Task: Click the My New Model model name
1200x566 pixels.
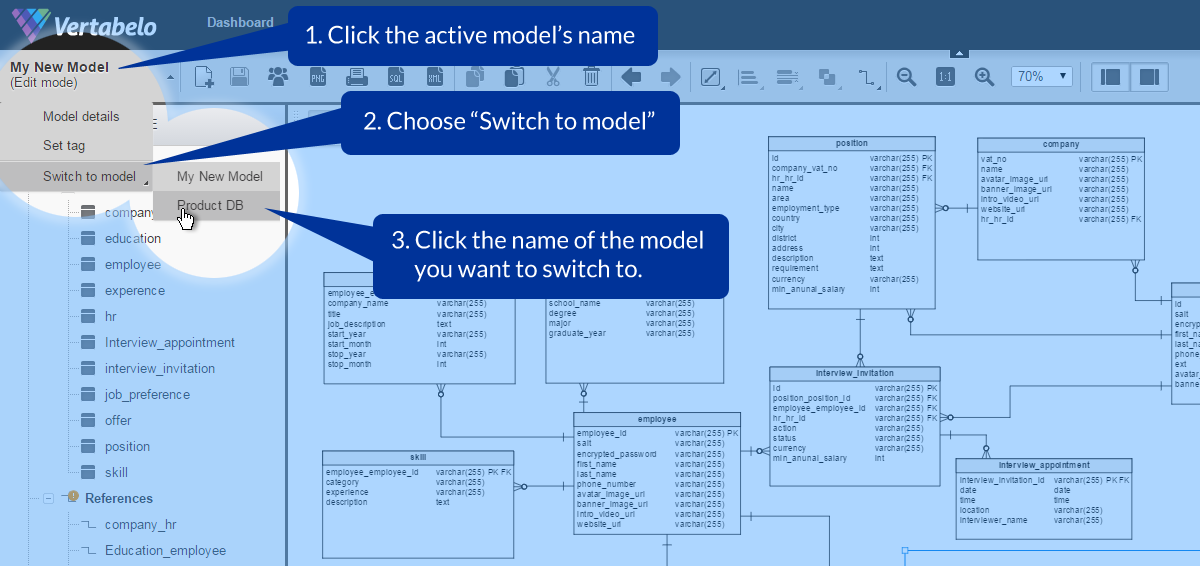Action: pos(59,67)
